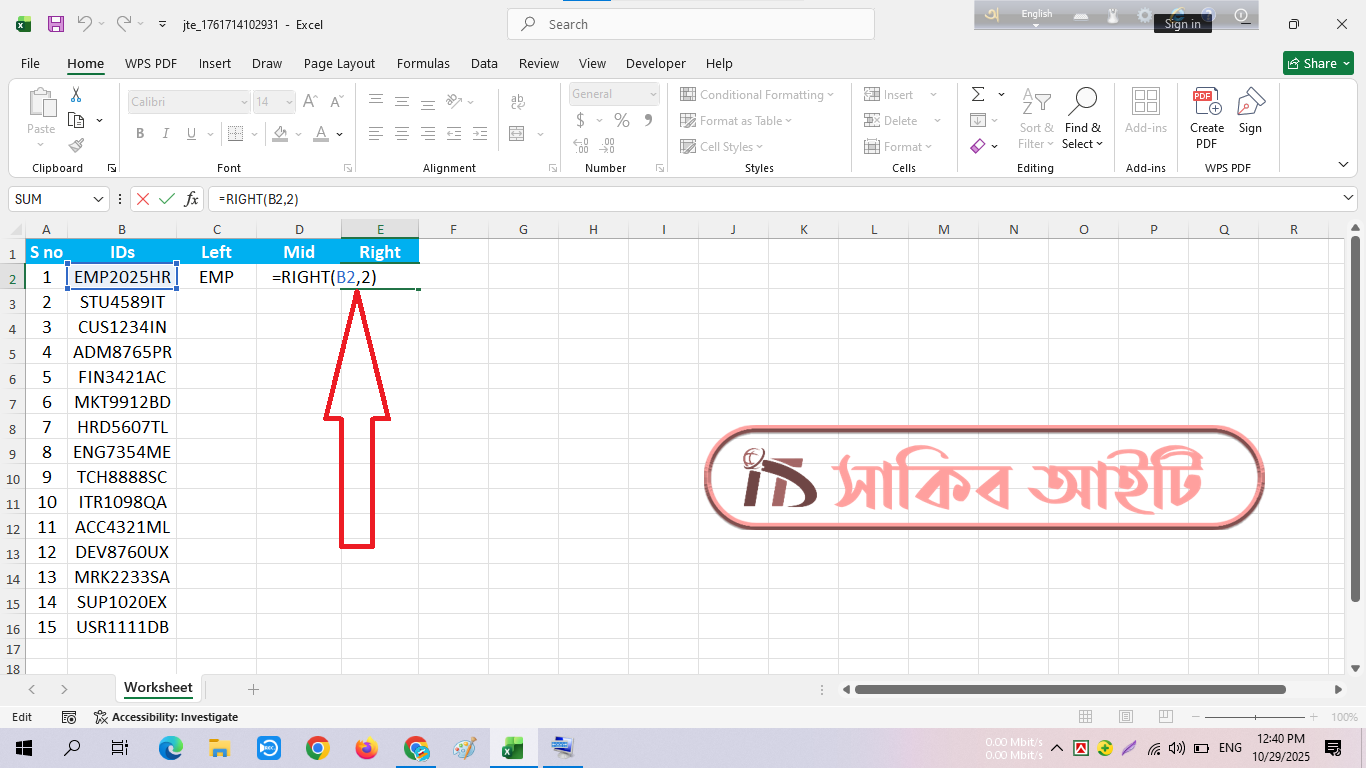Viewport: 1366px width, 768px height.
Task: Launch Excel from the Windows taskbar
Action: tap(512, 748)
